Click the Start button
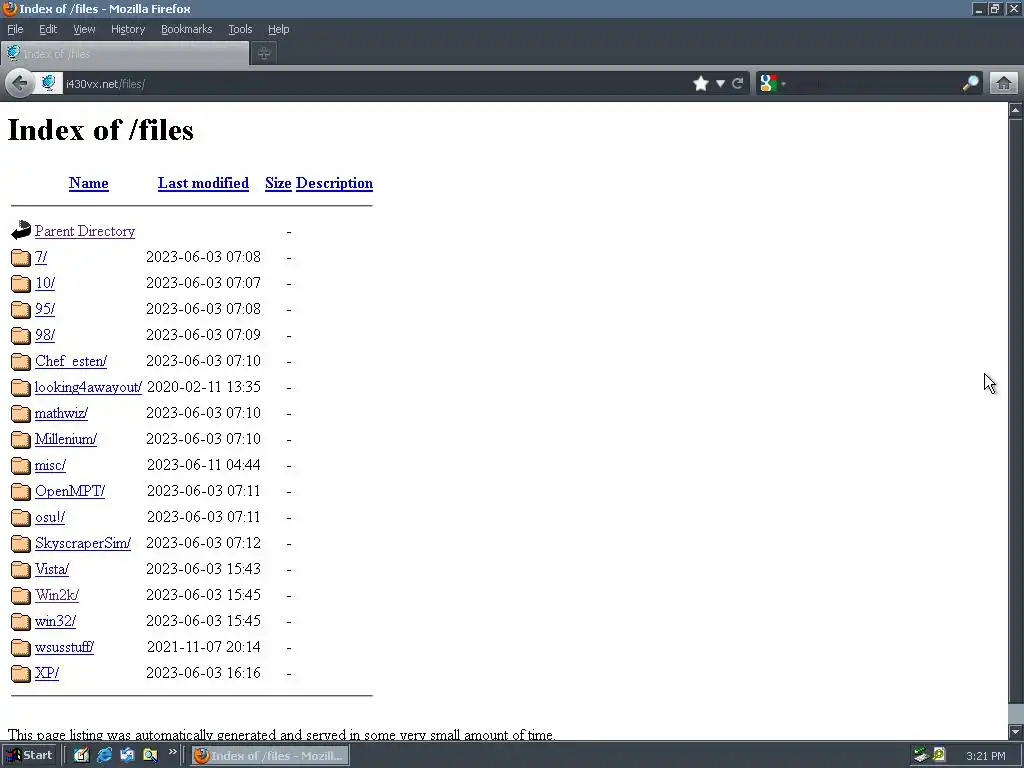1024x768 pixels. tap(29, 756)
